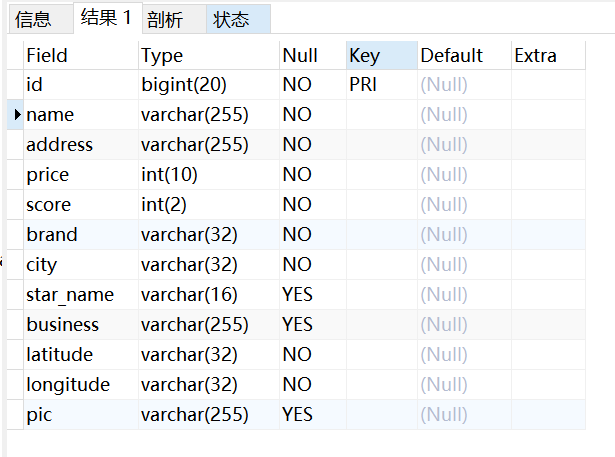Select the brand field cell
This screenshot has width=615, height=457.
click(x=81, y=235)
